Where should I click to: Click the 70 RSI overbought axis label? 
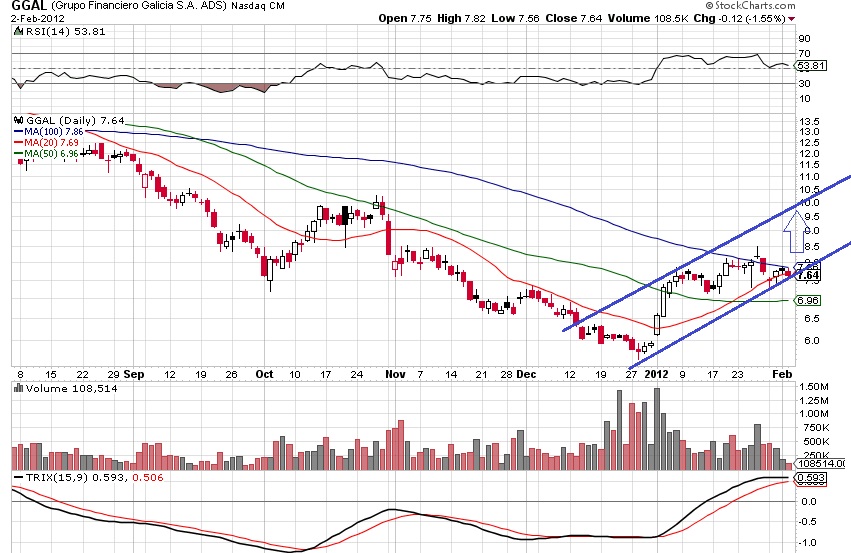(x=804, y=53)
